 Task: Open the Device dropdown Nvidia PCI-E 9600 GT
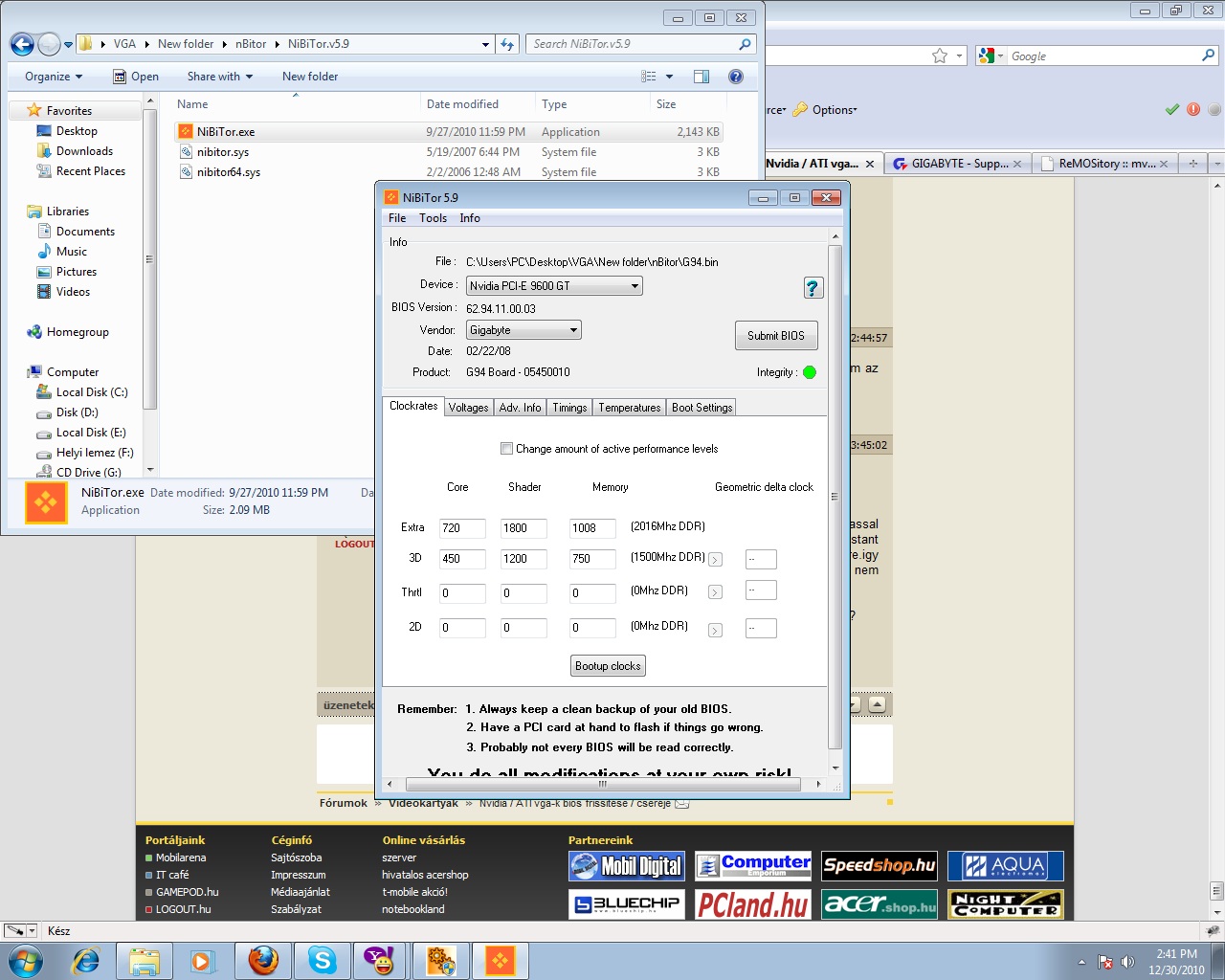point(554,286)
